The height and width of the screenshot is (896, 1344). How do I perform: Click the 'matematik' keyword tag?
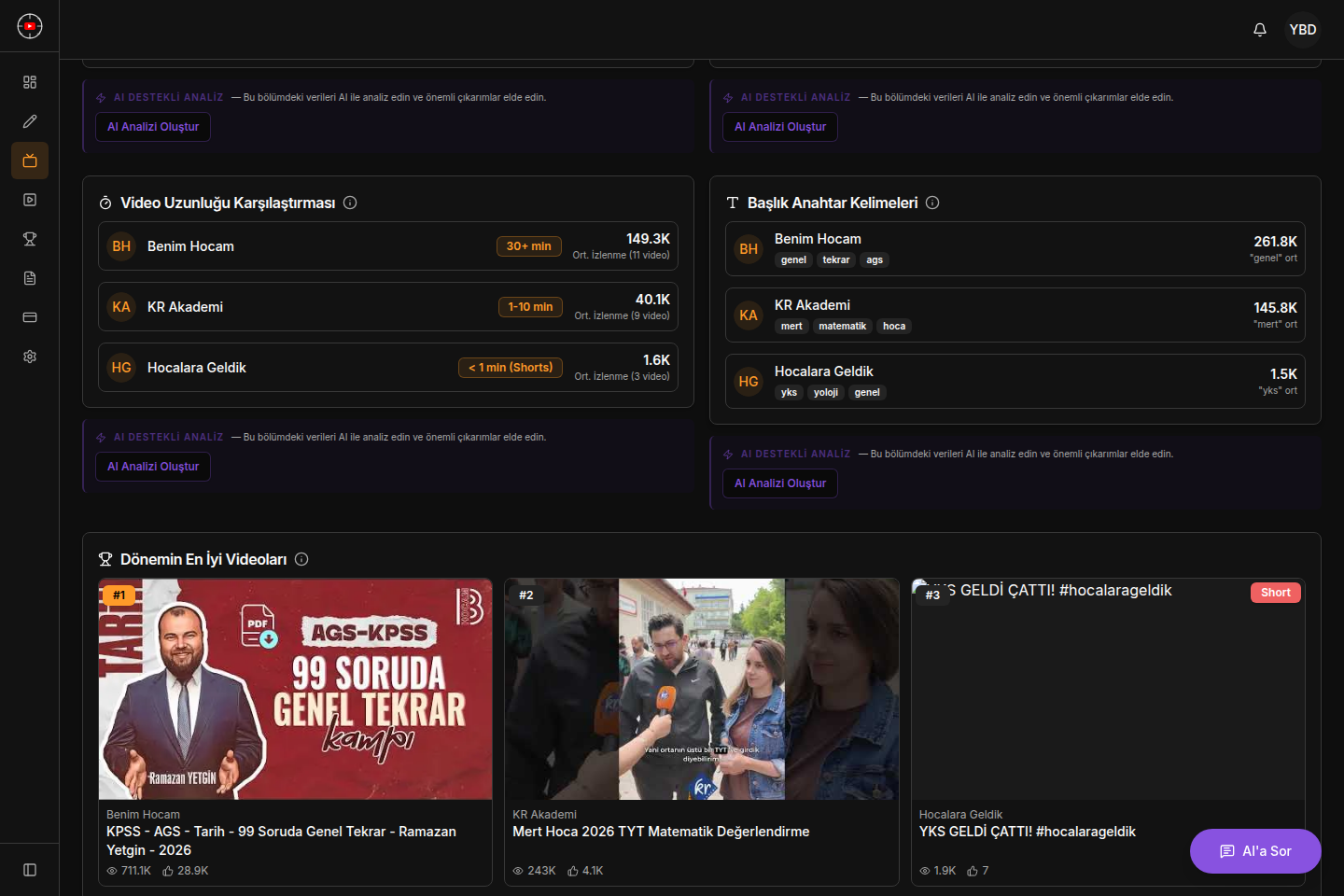coord(843,327)
